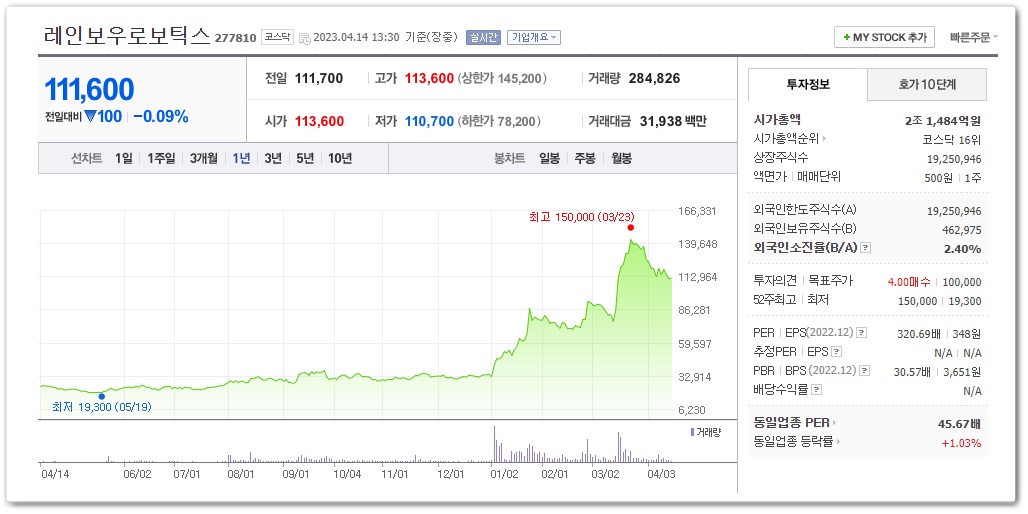Screen dimensions: 1028x514
Task: Click the 코스닥 16위 ranking value
Action: [x=952, y=139]
